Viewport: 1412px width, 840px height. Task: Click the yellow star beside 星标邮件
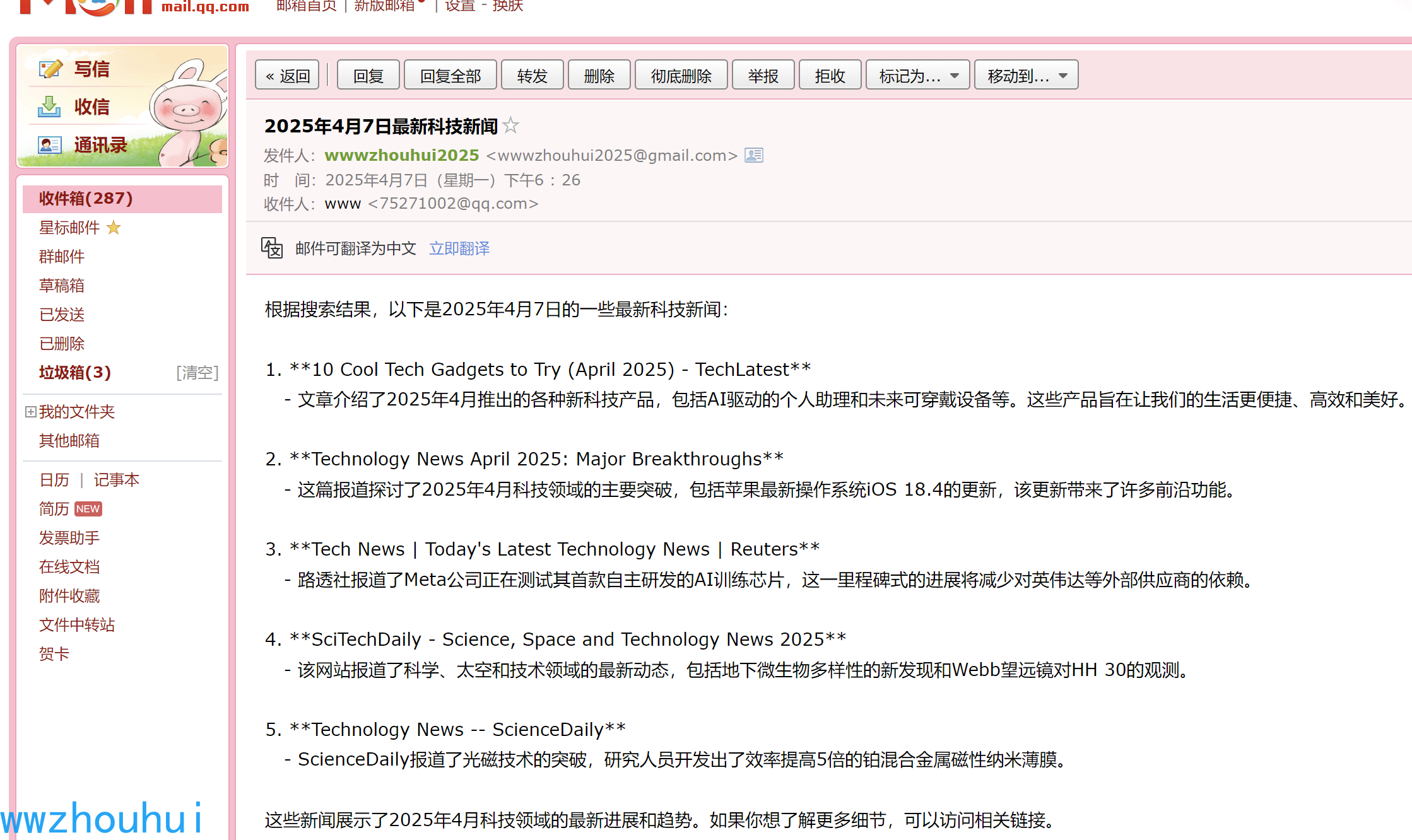click(x=114, y=228)
